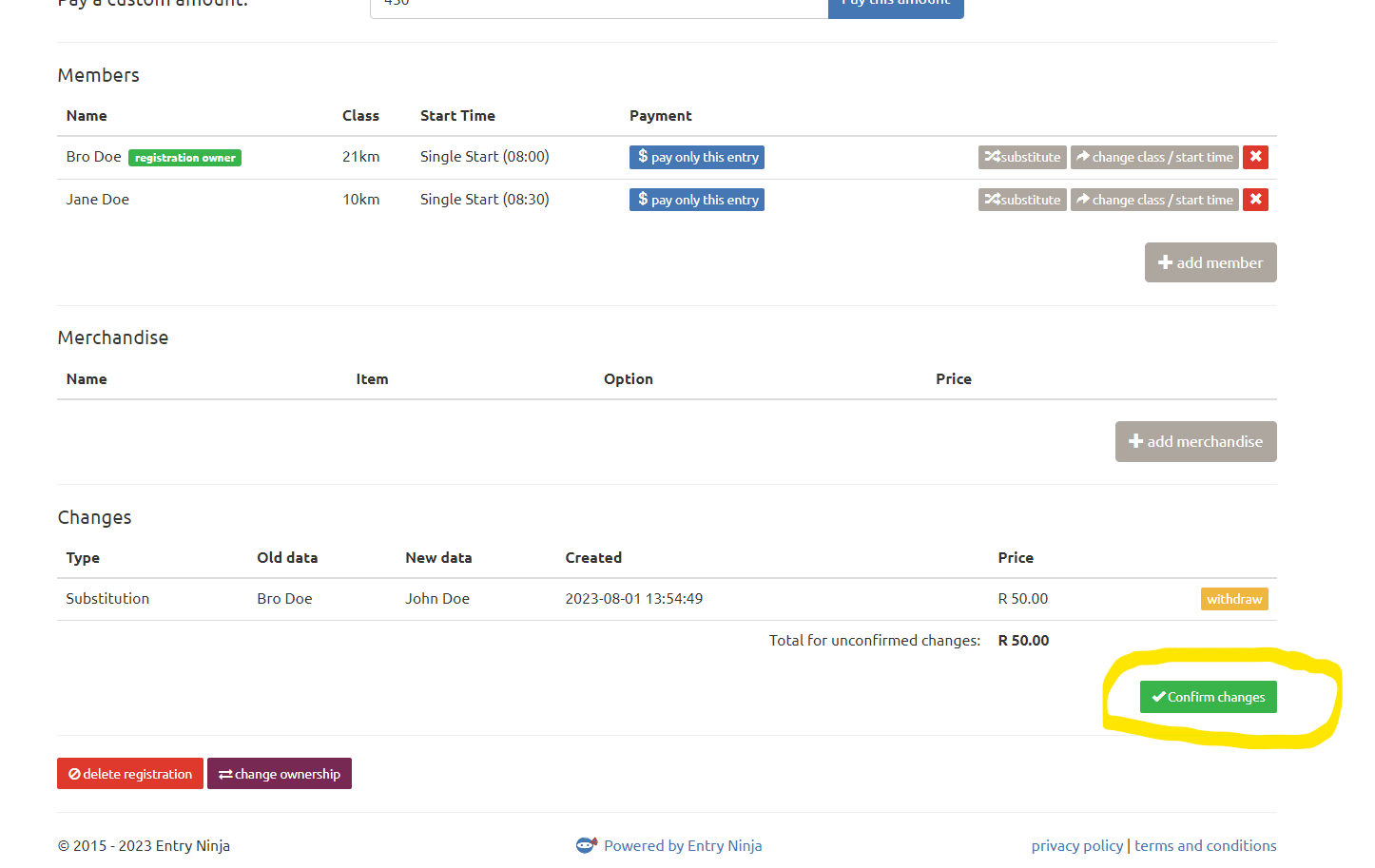Pay only this entry for Jane Doe
Image resolution: width=1375 pixels, height=868 pixels.
tap(697, 200)
